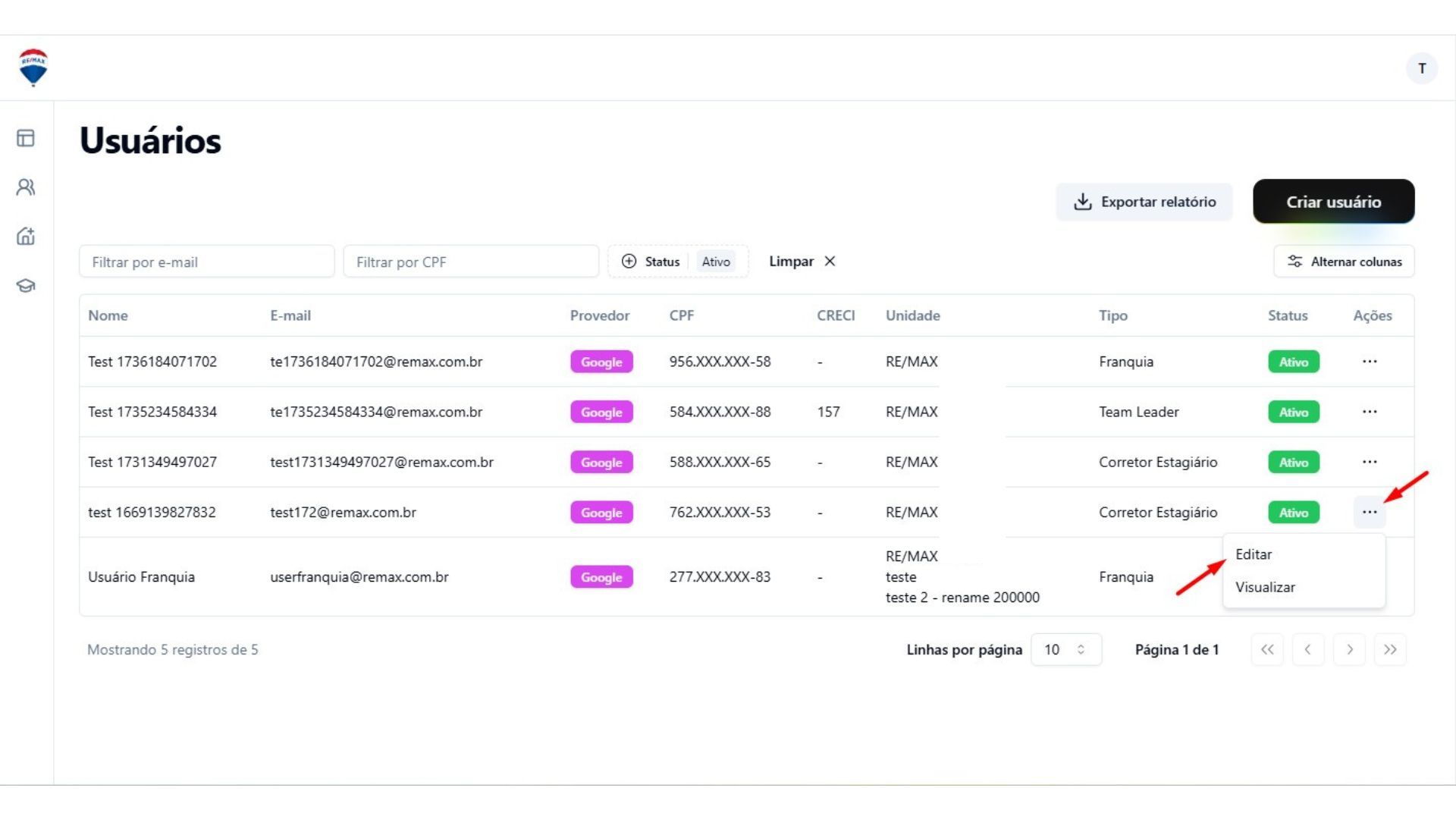
Task: Click Team Leader type cell
Action: [1139, 412]
